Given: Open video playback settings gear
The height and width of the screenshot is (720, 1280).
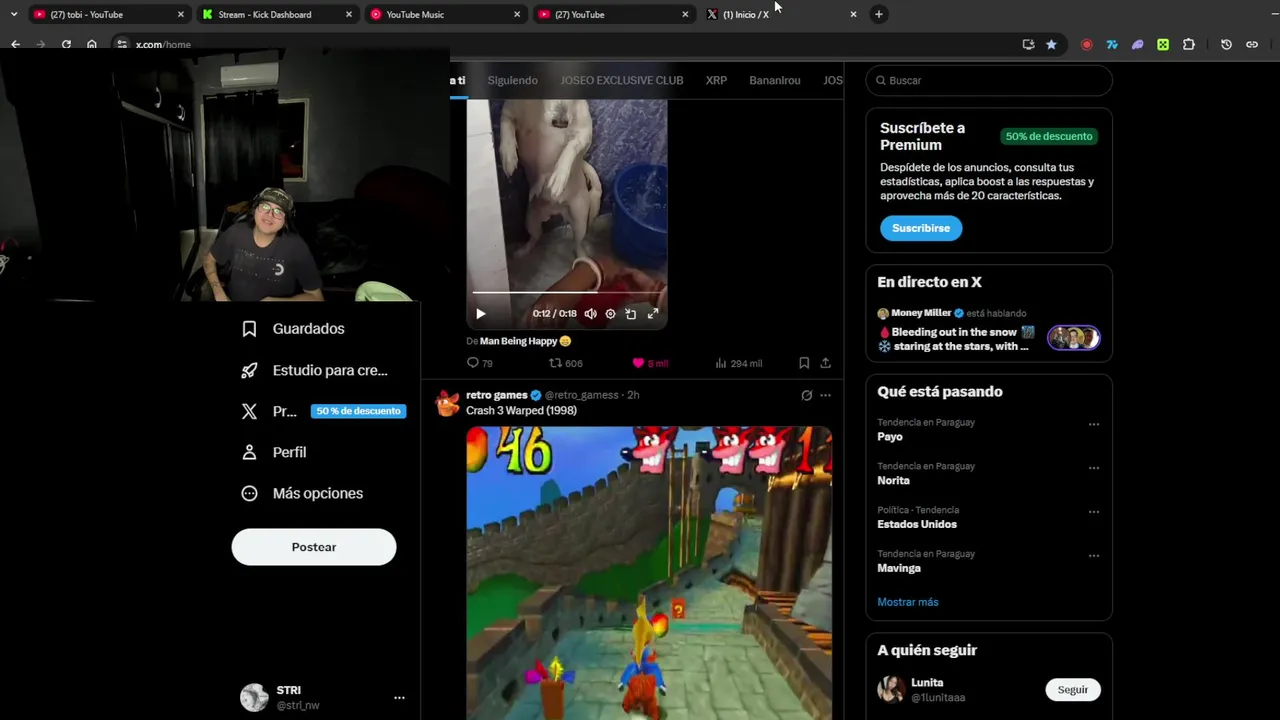Looking at the screenshot, I should (610, 314).
